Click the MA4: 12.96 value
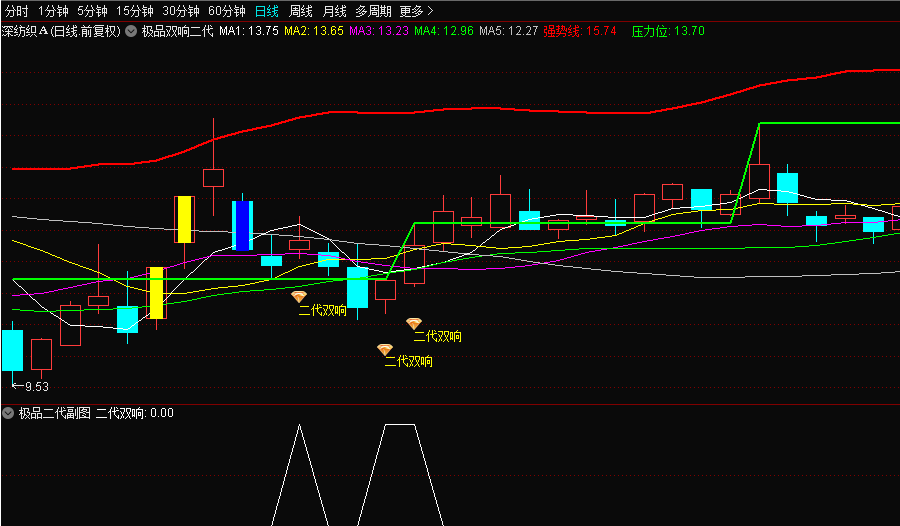The width and height of the screenshot is (900, 526). tap(444, 31)
